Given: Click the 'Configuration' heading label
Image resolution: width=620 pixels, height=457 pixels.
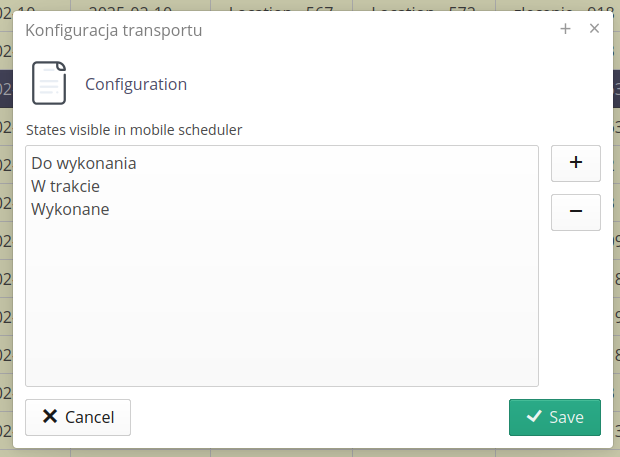Looking at the screenshot, I should (x=136, y=84).
